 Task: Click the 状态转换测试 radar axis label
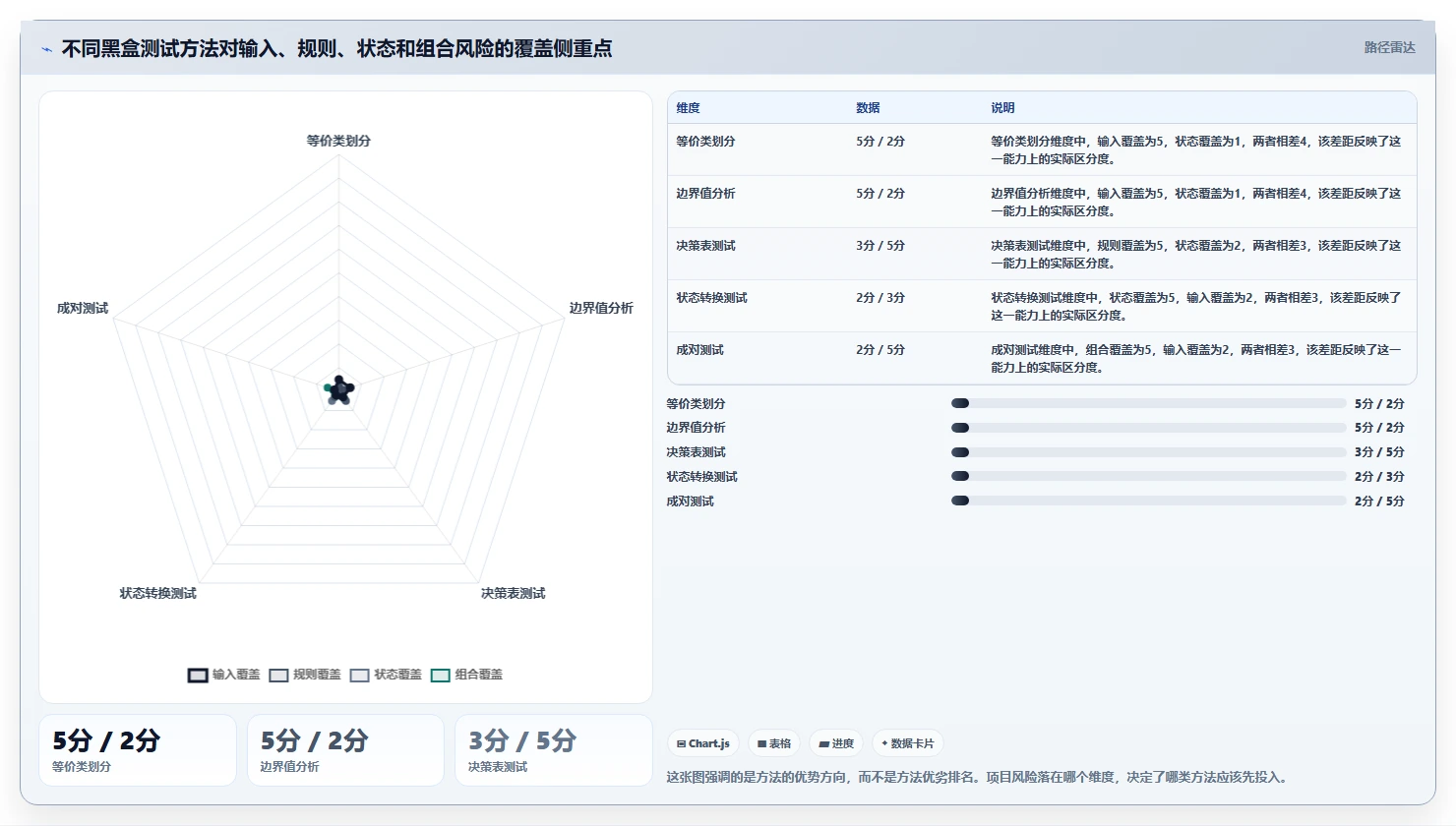[x=158, y=593]
